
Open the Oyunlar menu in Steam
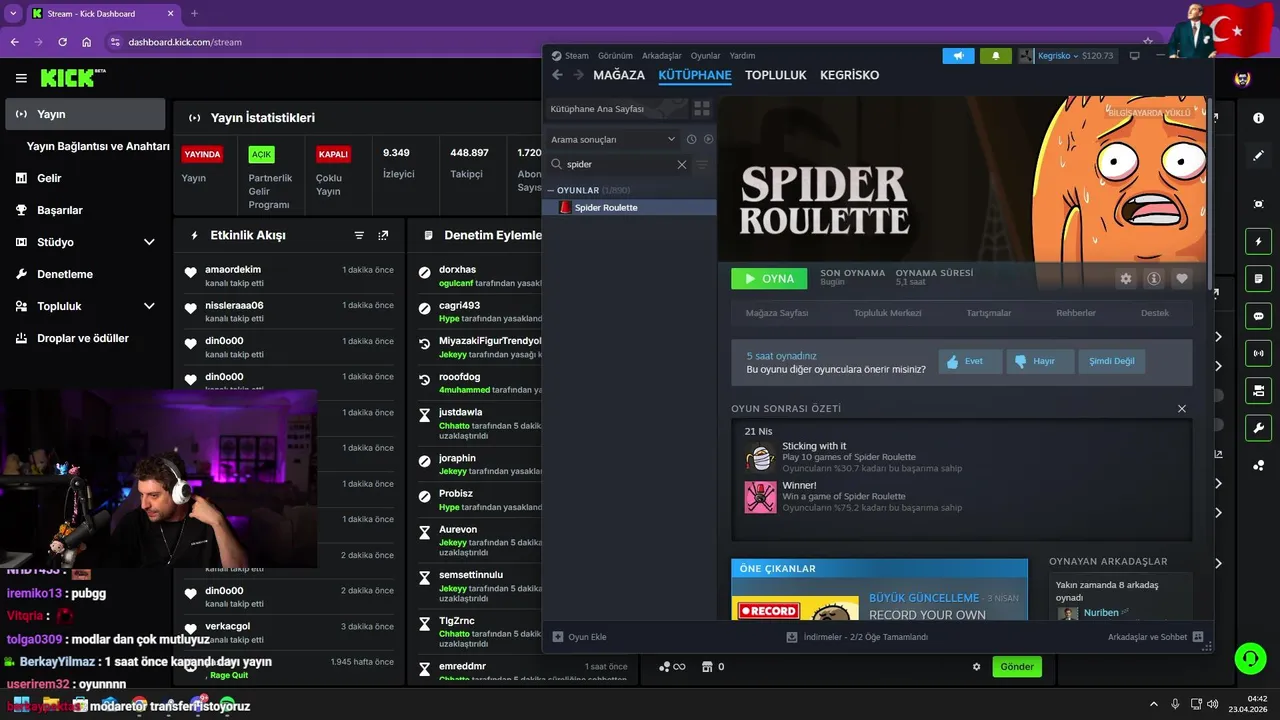pyautogui.click(x=705, y=56)
